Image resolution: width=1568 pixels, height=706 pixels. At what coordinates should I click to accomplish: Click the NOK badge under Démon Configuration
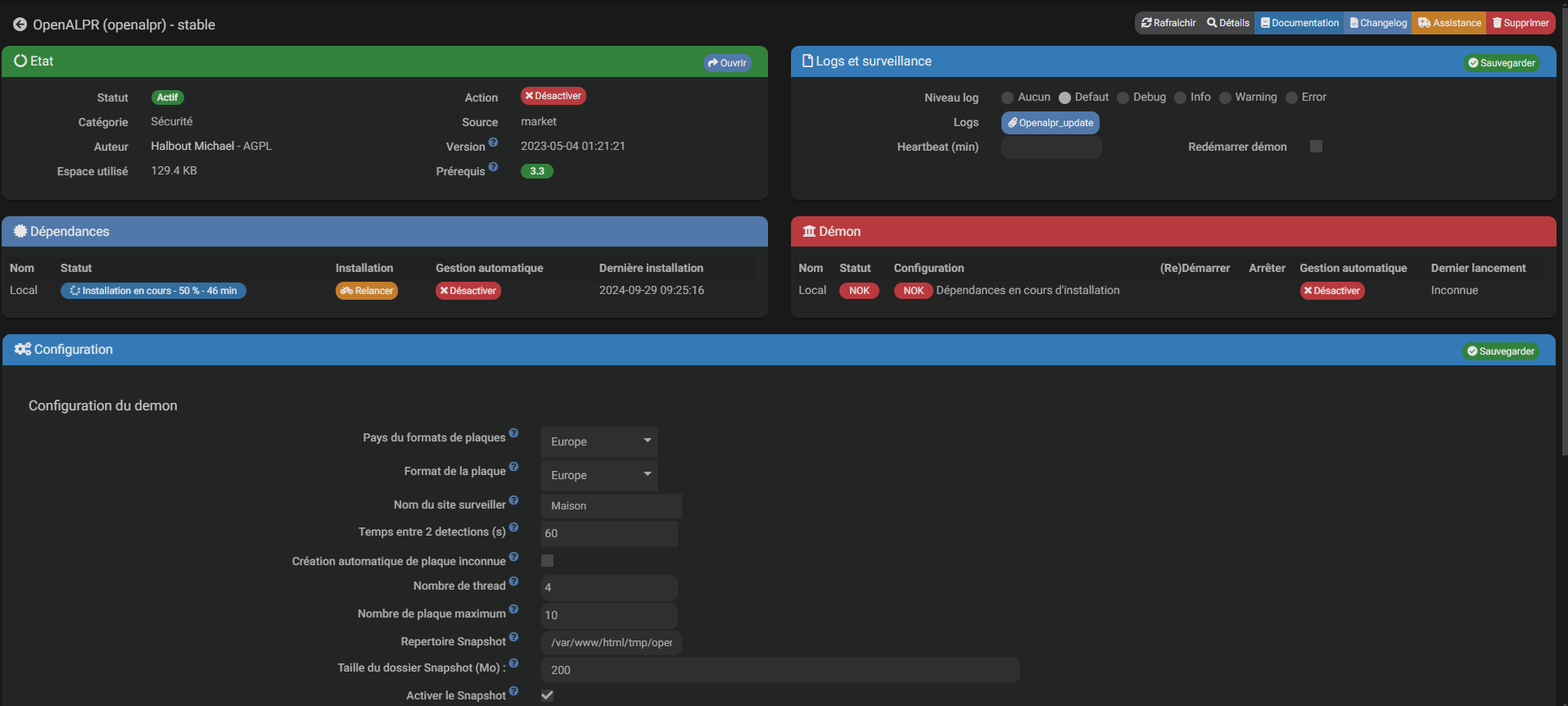click(913, 291)
